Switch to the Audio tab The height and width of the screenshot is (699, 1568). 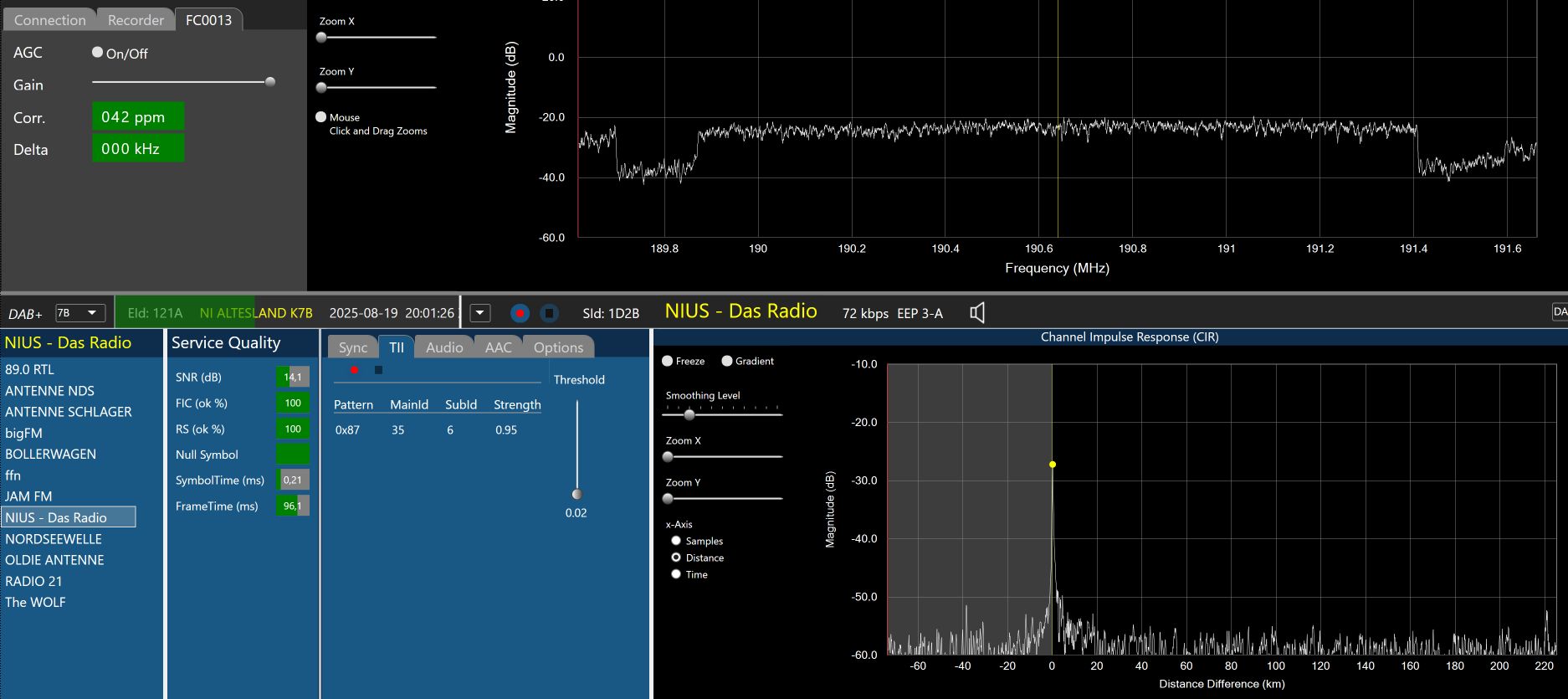coord(443,347)
